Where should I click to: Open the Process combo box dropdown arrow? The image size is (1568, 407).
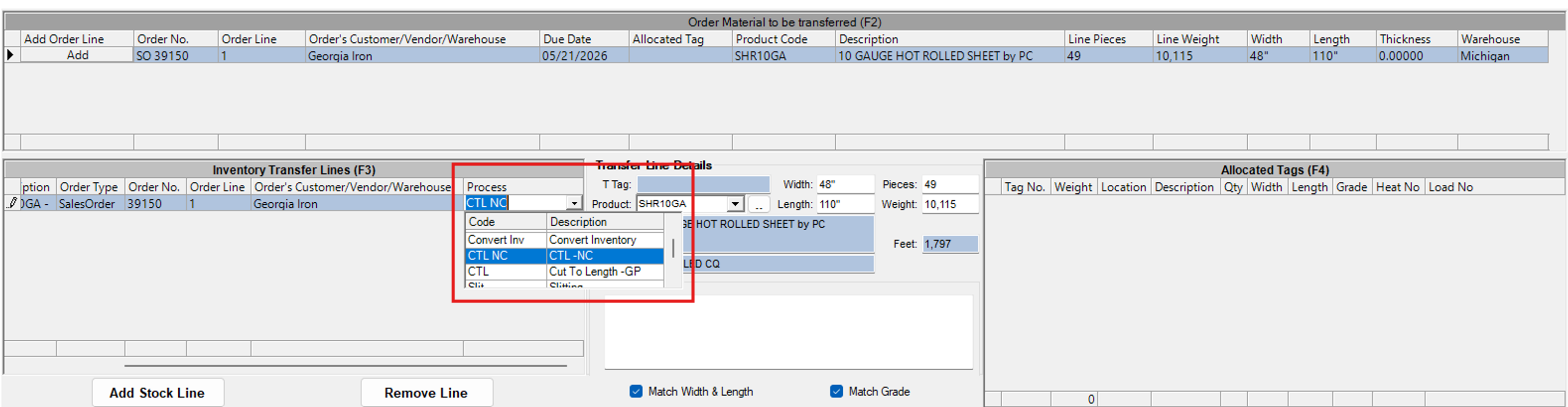point(574,204)
